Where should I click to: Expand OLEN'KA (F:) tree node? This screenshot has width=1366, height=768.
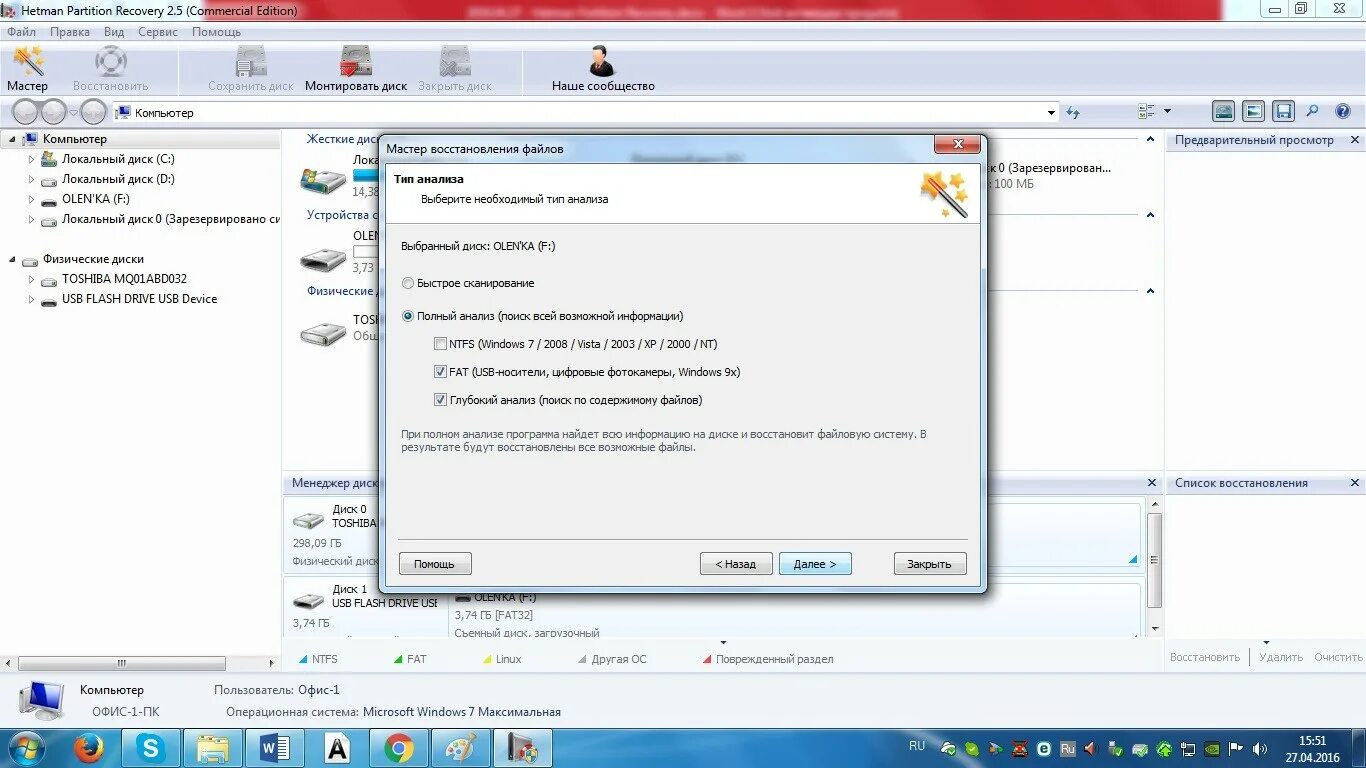[x=31, y=199]
